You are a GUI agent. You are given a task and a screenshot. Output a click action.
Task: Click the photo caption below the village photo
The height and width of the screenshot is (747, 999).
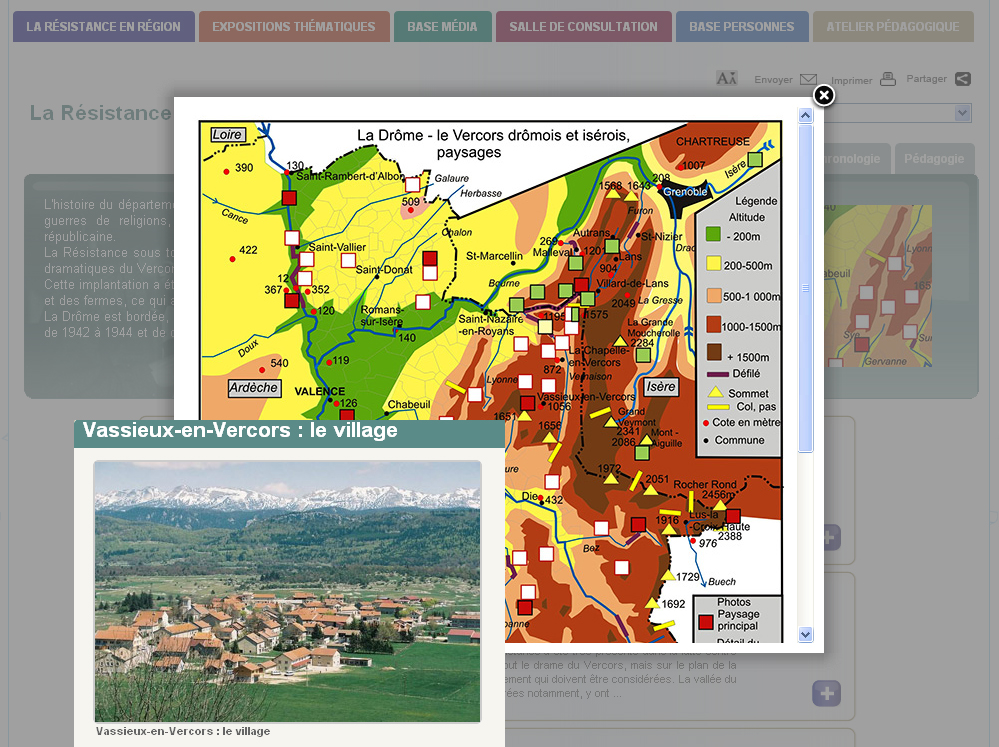pos(183,731)
